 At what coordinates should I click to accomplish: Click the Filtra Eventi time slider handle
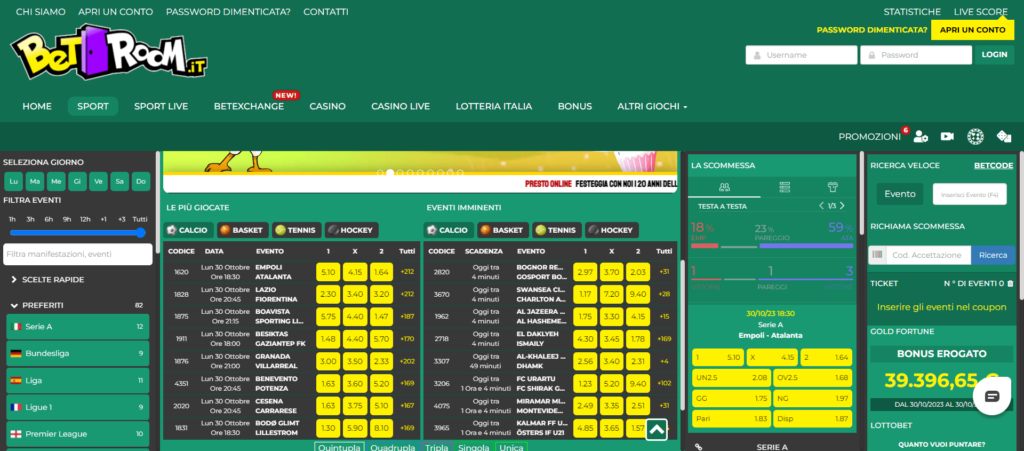[x=140, y=232]
